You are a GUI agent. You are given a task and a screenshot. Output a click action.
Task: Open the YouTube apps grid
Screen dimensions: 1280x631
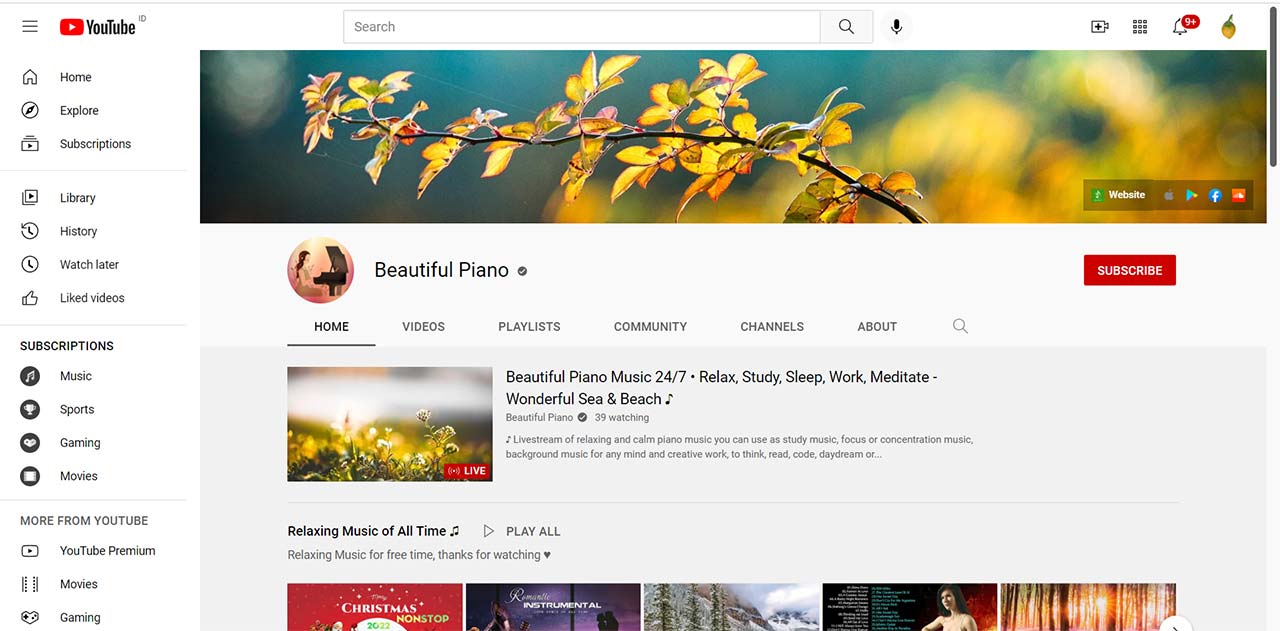[1140, 27]
